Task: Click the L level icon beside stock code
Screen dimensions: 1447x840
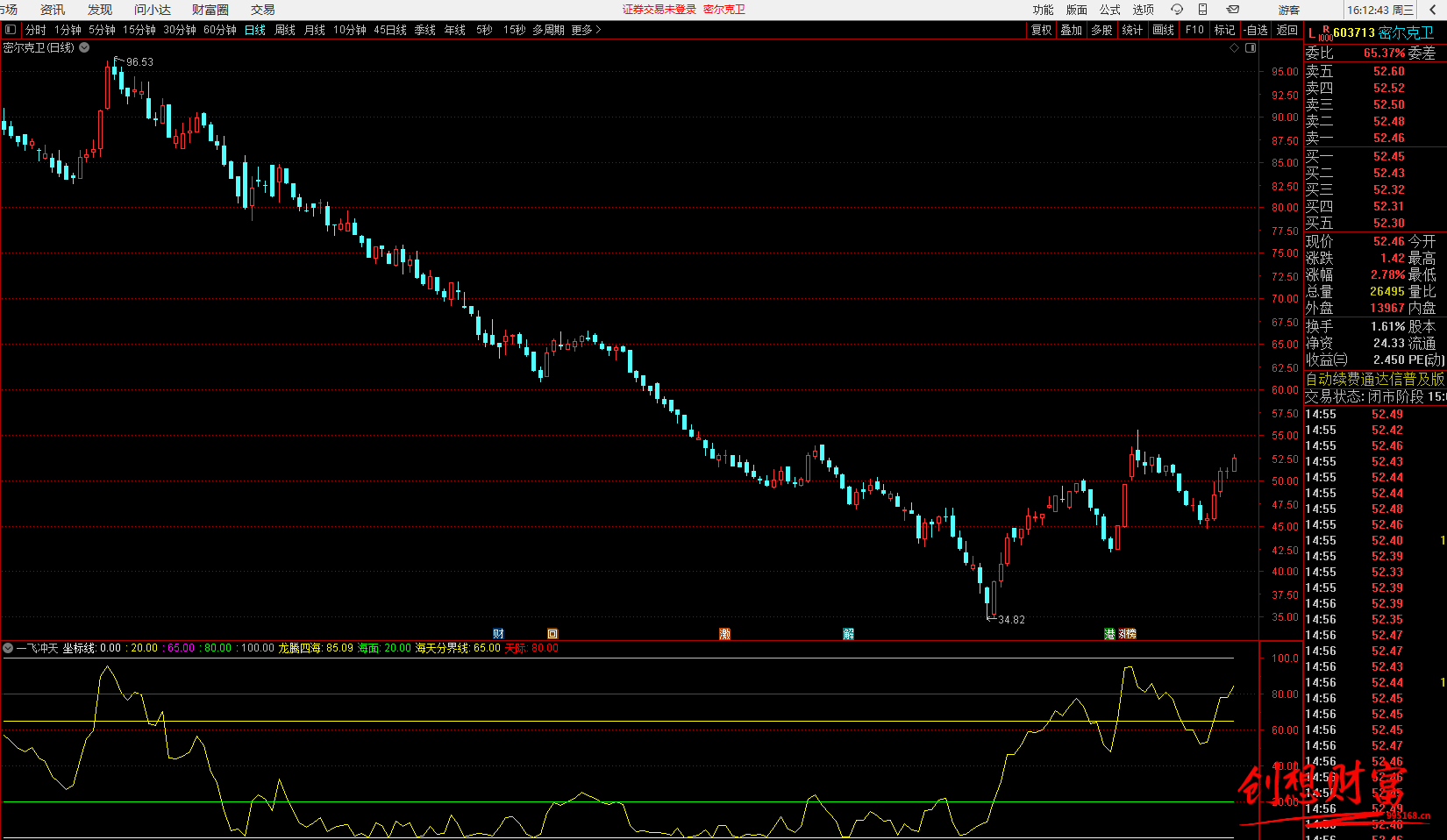Action: (x=1312, y=33)
